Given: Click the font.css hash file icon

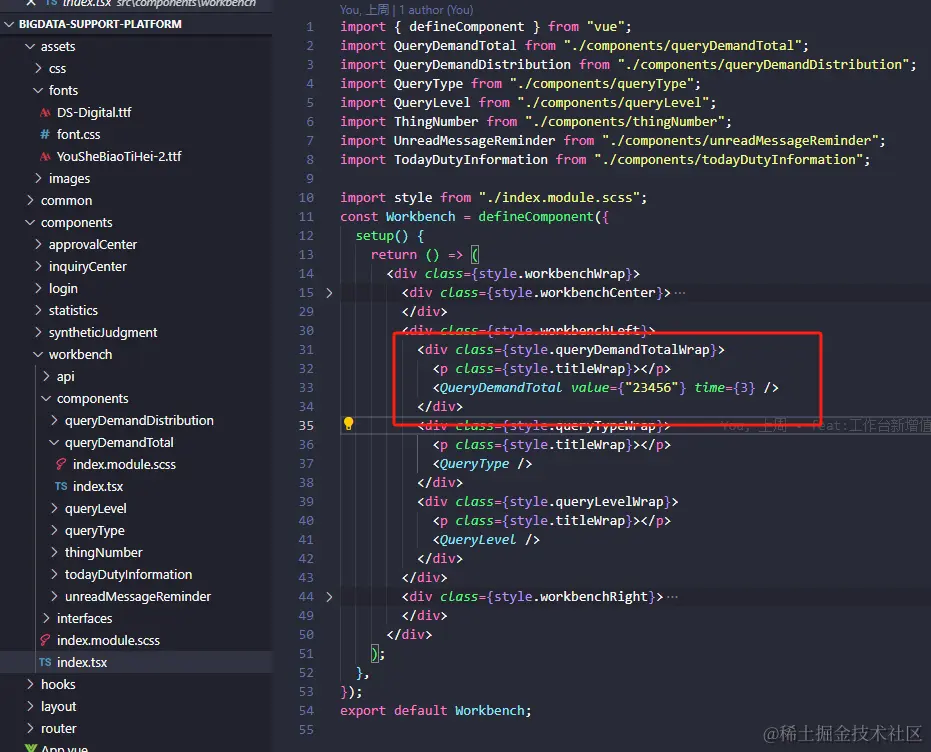Looking at the screenshot, I should [45, 135].
